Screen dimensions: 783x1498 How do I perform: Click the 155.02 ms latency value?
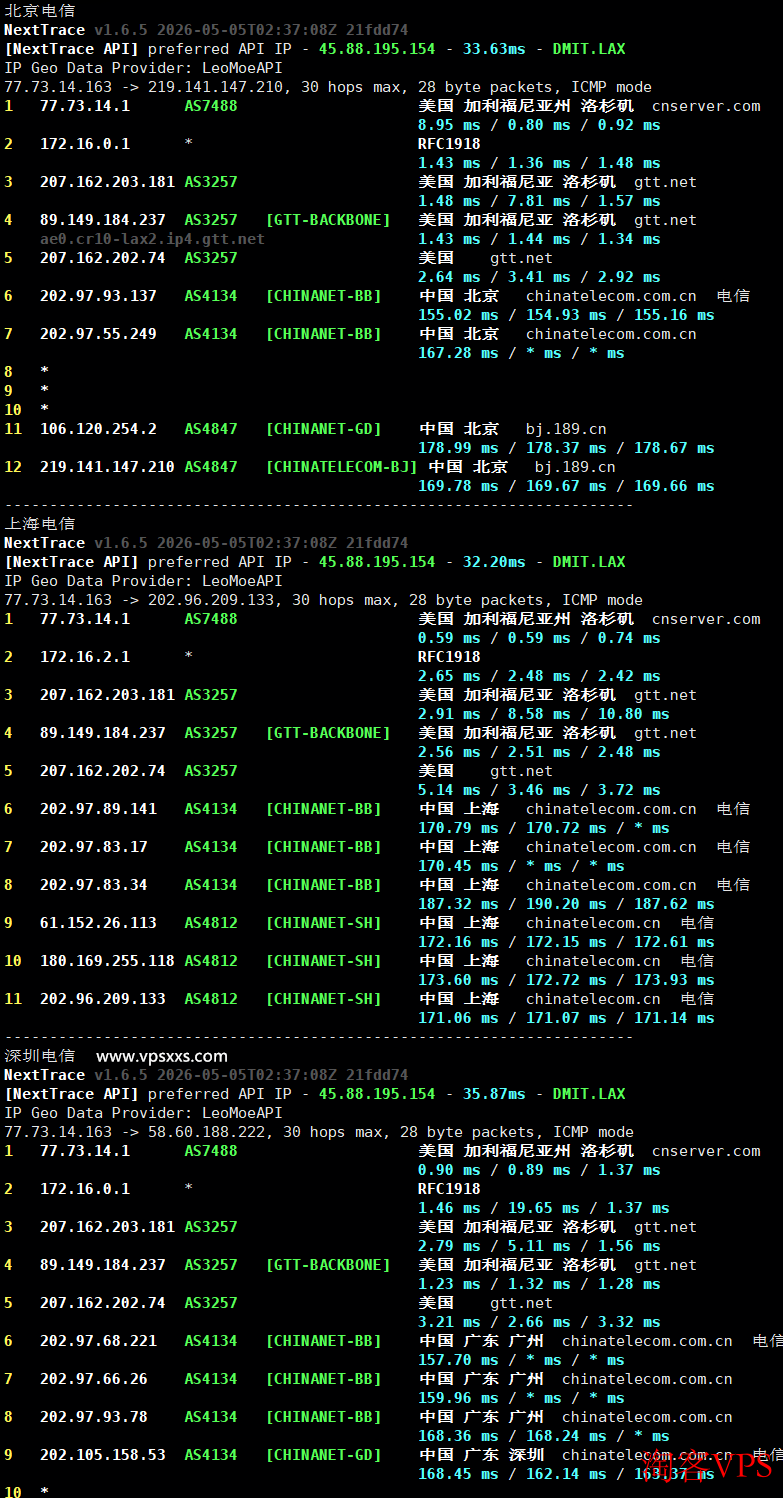pos(458,314)
